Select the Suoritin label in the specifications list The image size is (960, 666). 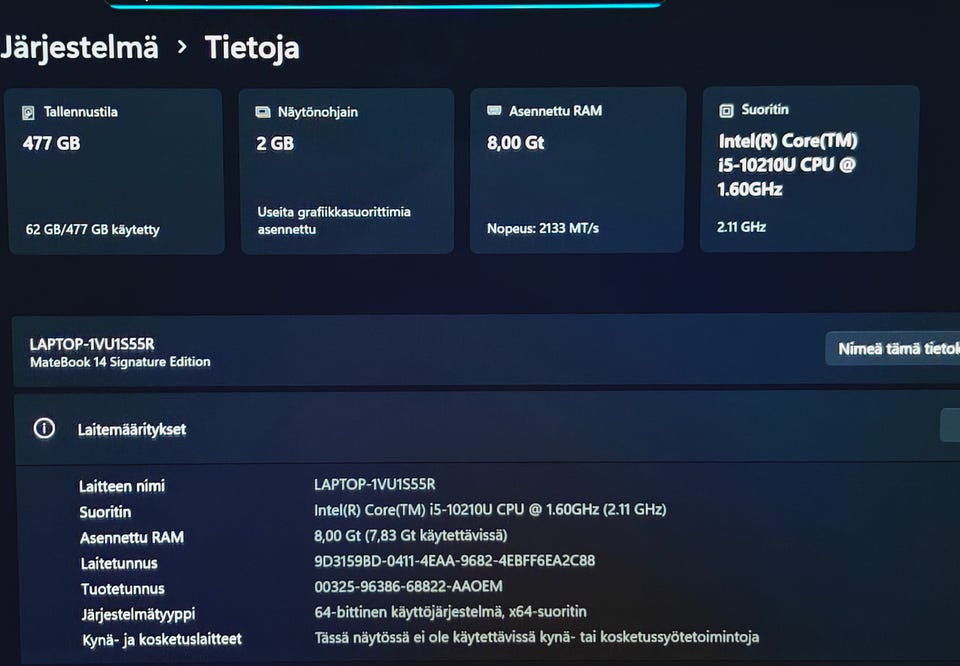(x=105, y=512)
